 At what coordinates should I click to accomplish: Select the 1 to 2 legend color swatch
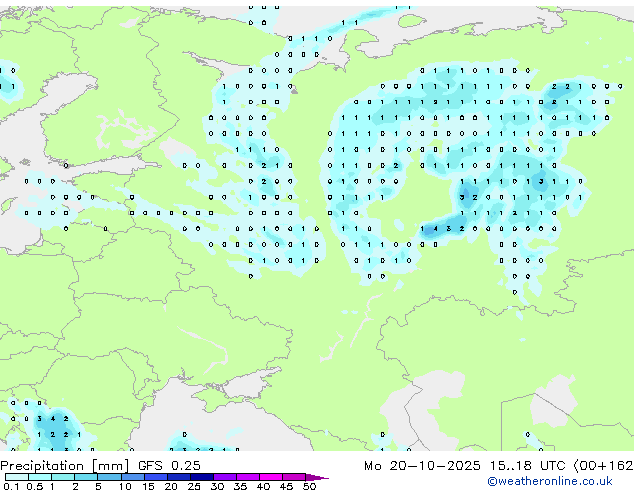(x=63, y=477)
